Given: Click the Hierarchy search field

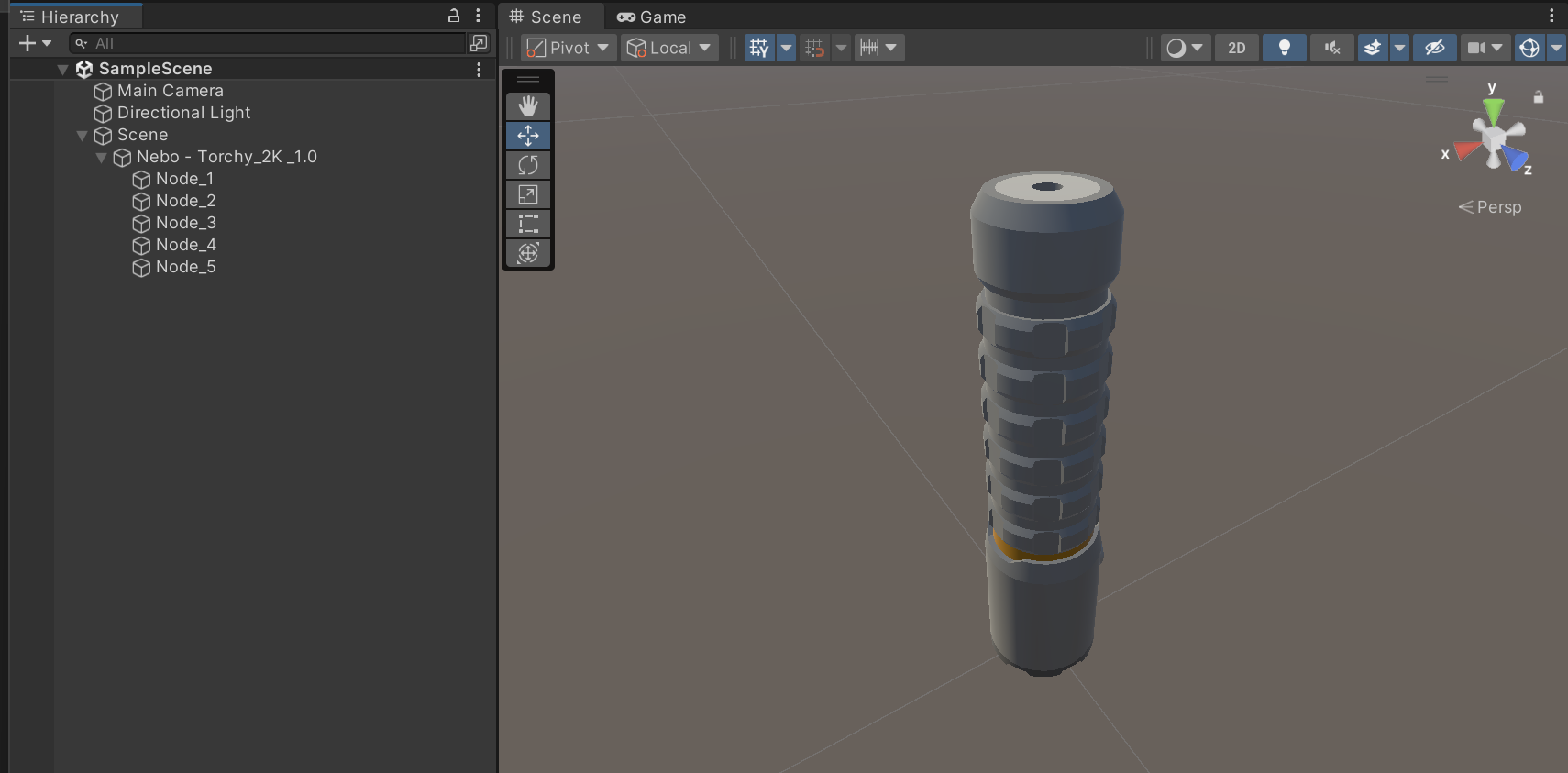Looking at the screenshot, I should click(275, 43).
